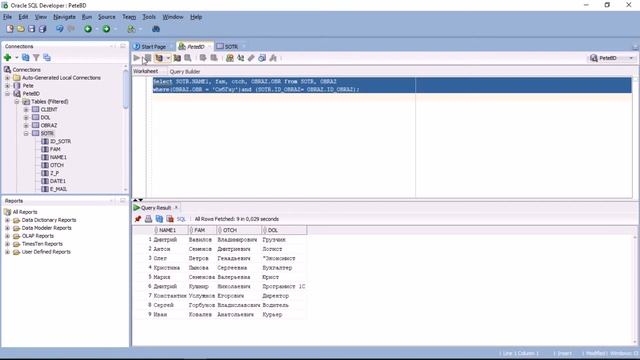
Task: Collapse the PeteBD connection node
Action: 7,93
